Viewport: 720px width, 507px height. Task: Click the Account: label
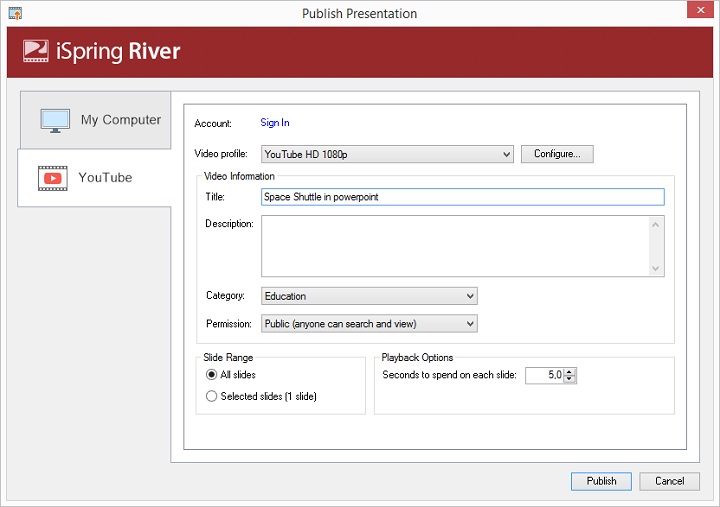click(x=213, y=124)
